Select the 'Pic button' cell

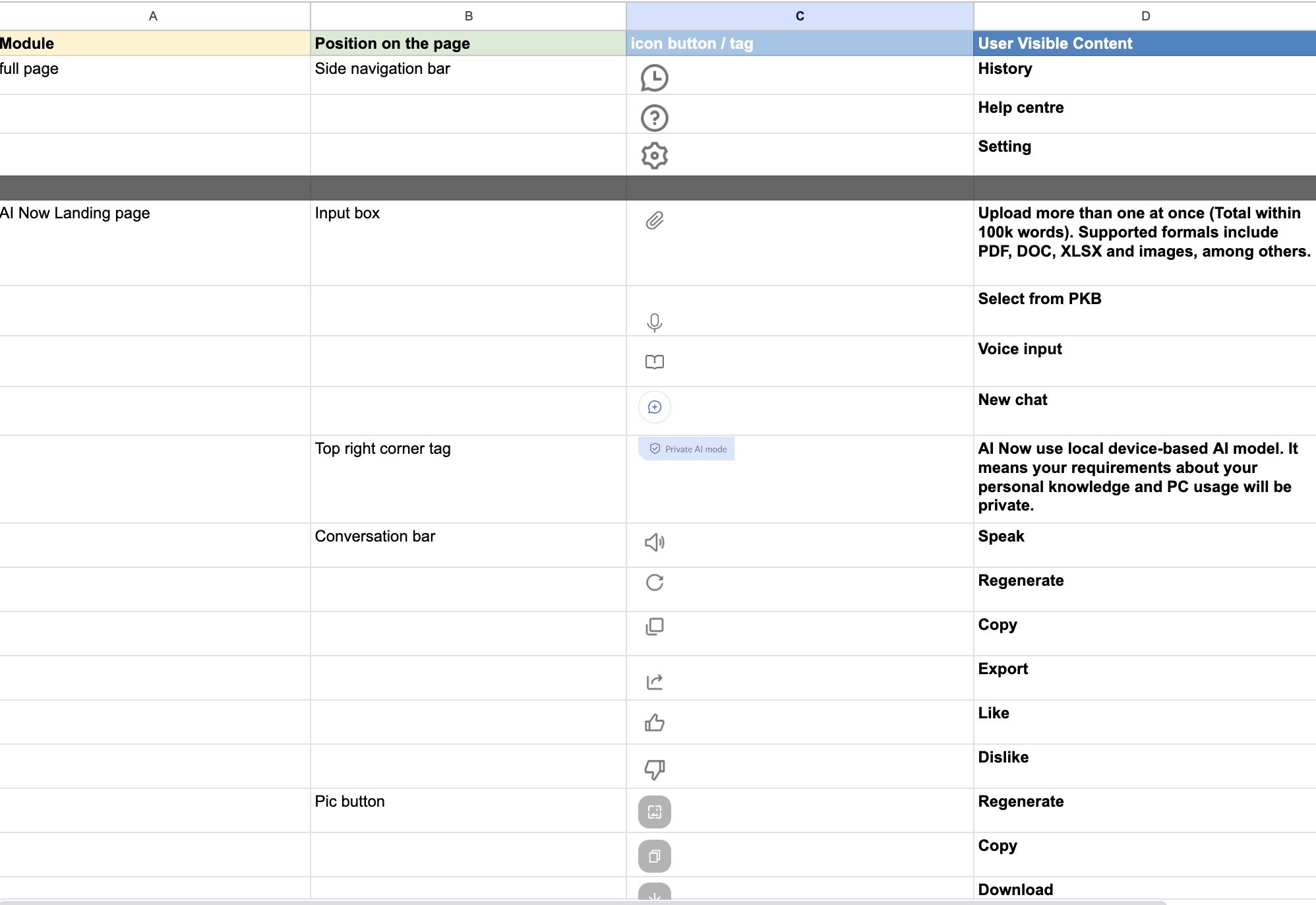tap(468, 811)
